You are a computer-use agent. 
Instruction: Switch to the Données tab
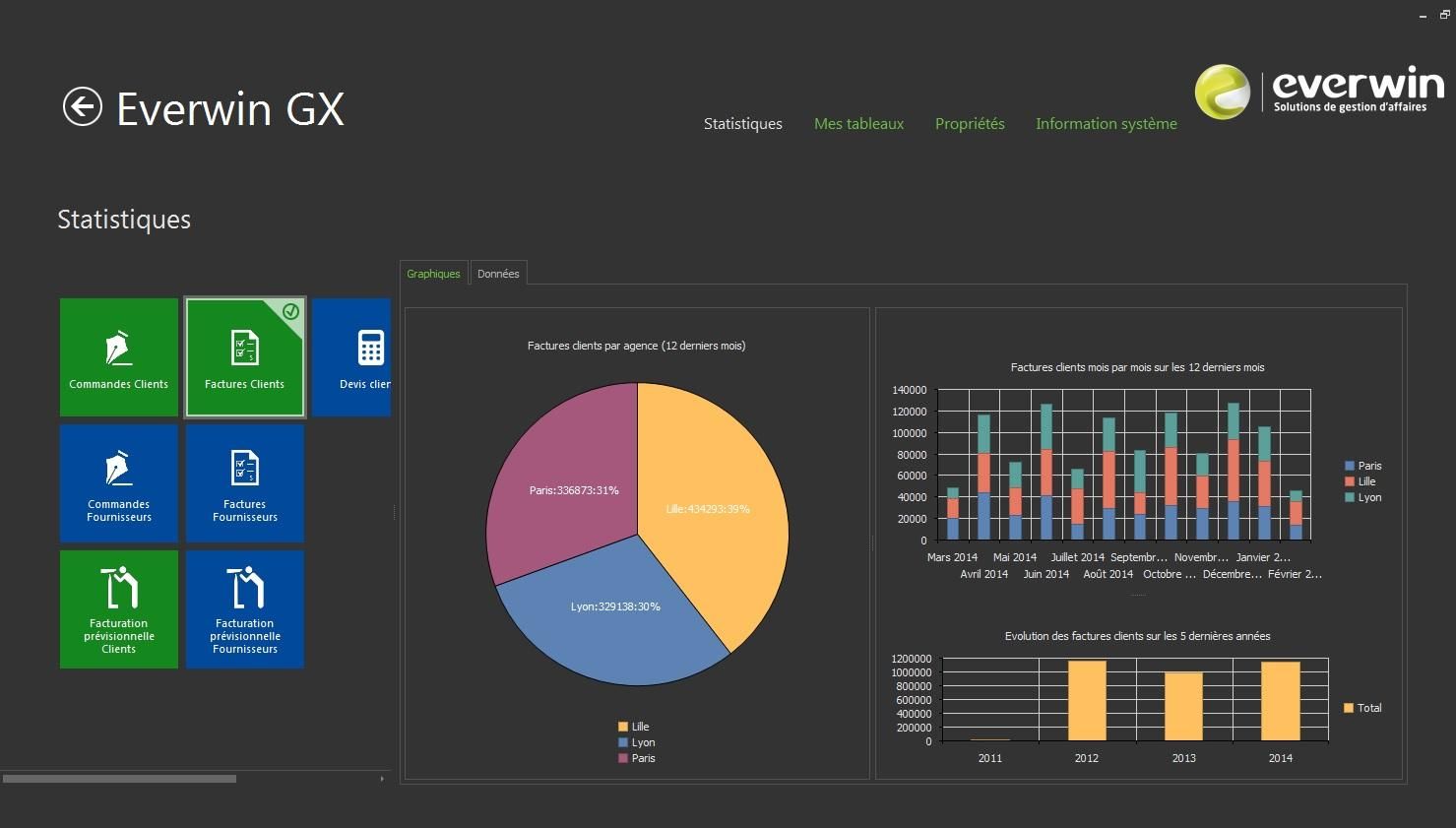pos(498,274)
